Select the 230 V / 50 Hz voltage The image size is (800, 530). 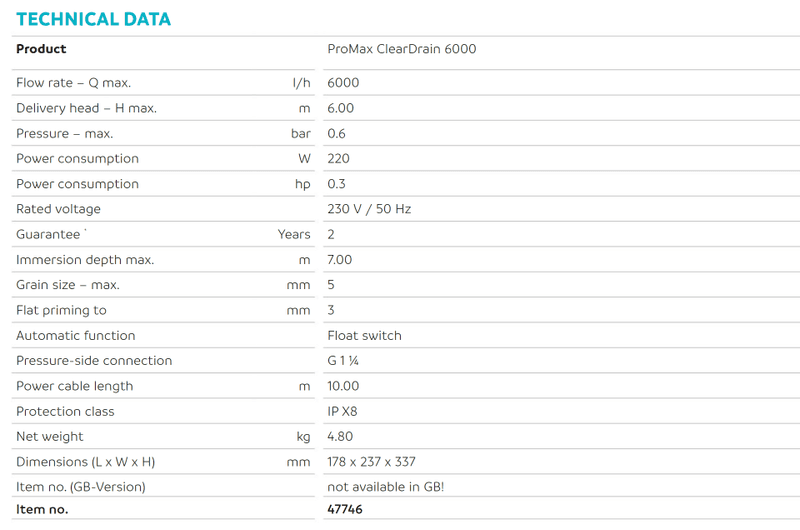[x=369, y=209]
